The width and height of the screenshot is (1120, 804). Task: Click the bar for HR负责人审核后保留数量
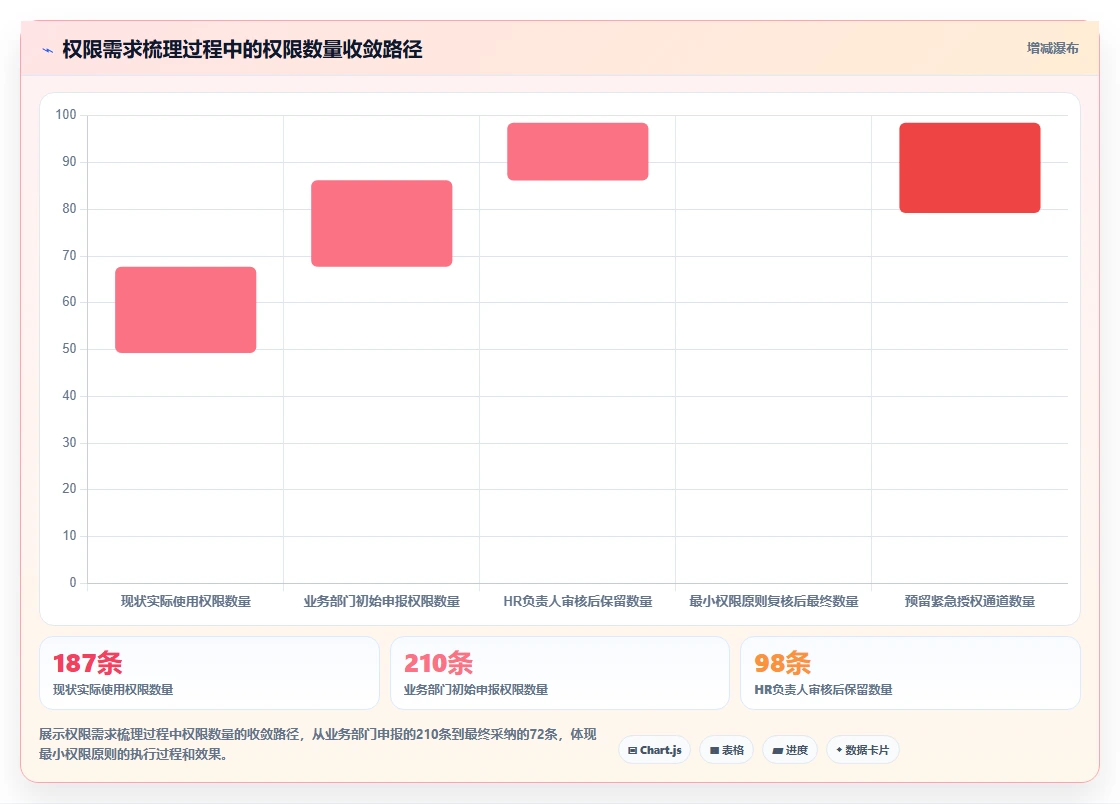tap(578, 151)
